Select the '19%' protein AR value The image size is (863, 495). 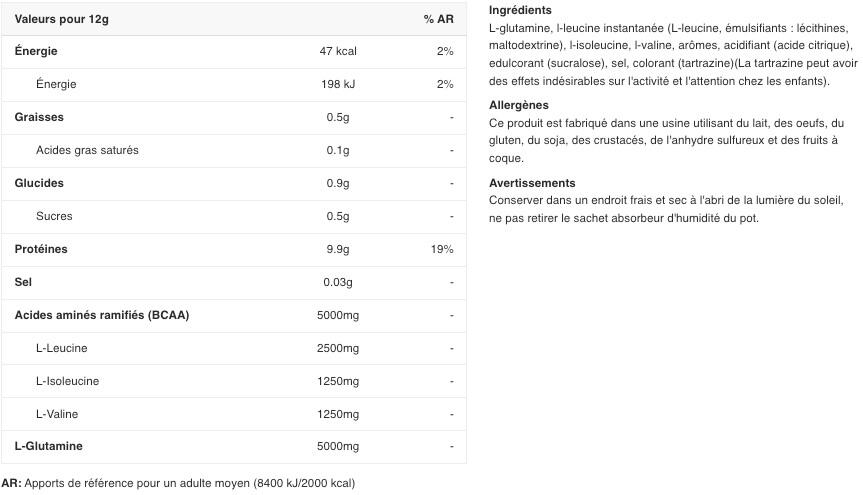[442, 249]
